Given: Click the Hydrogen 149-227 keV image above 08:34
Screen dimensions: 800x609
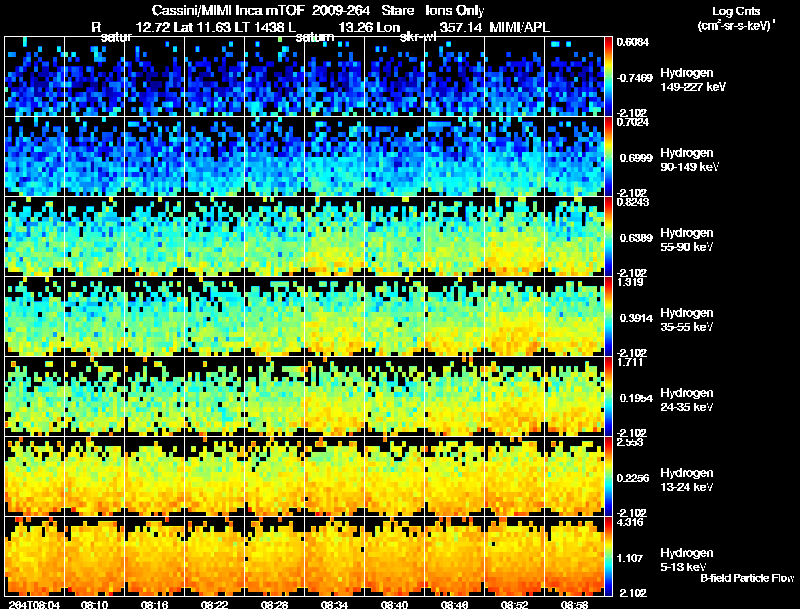Looking at the screenshot, I should pyautogui.click(x=334, y=77).
